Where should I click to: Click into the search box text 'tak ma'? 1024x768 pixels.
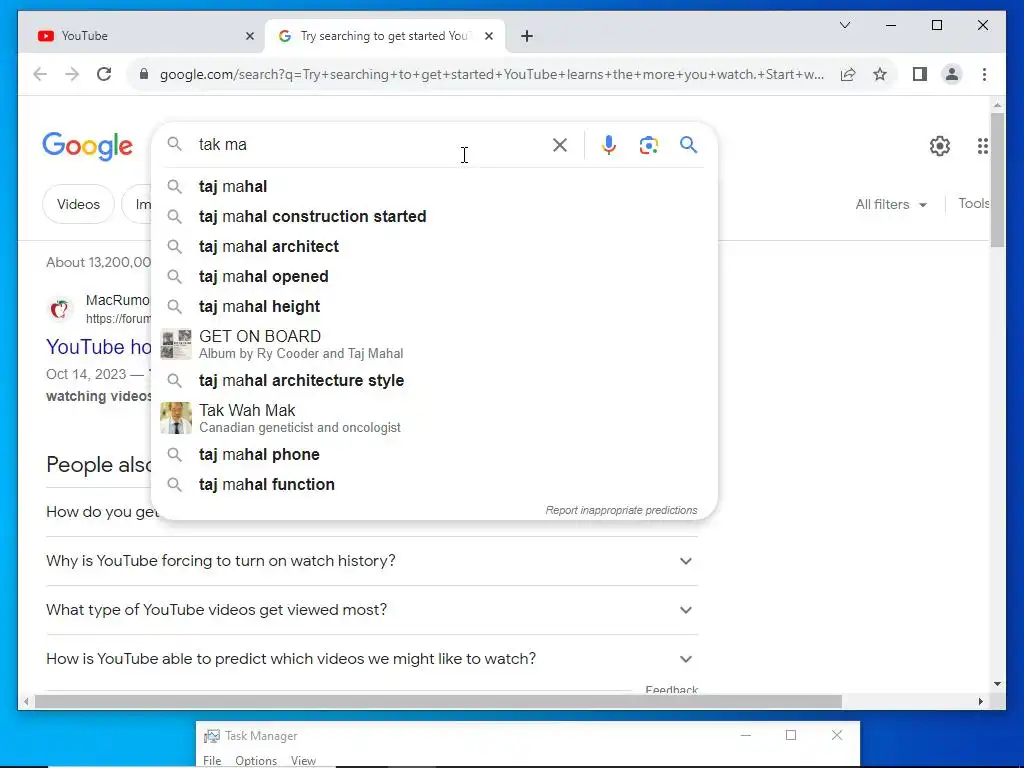pyautogui.click(x=223, y=144)
